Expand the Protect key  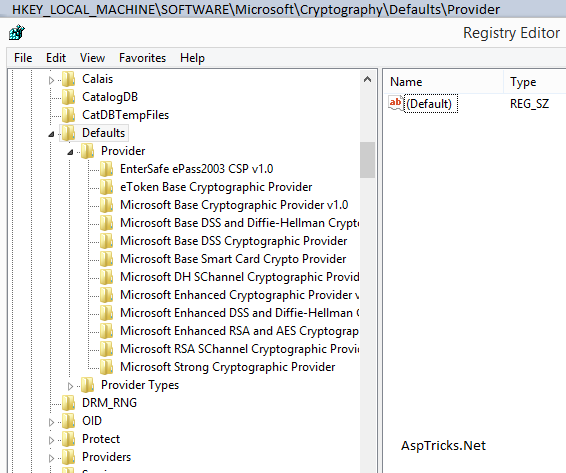point(51,440)
